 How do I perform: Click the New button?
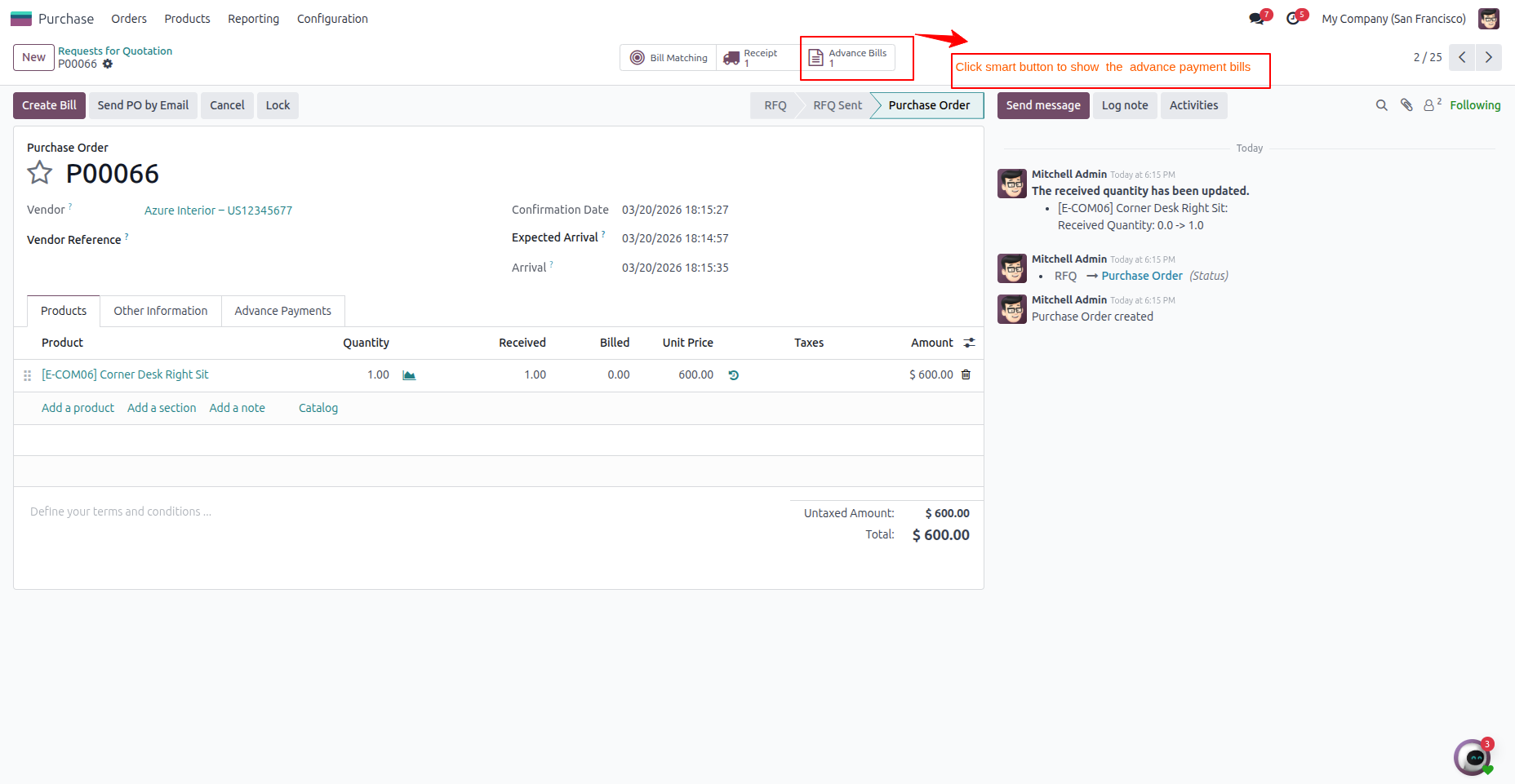click(33, 57)
